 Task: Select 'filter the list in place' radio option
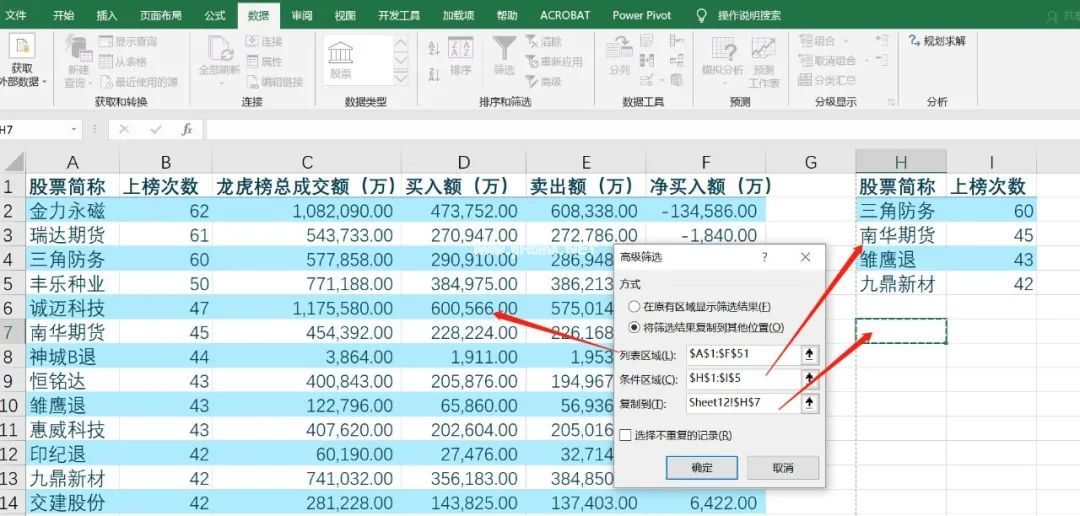click(634, 306)
